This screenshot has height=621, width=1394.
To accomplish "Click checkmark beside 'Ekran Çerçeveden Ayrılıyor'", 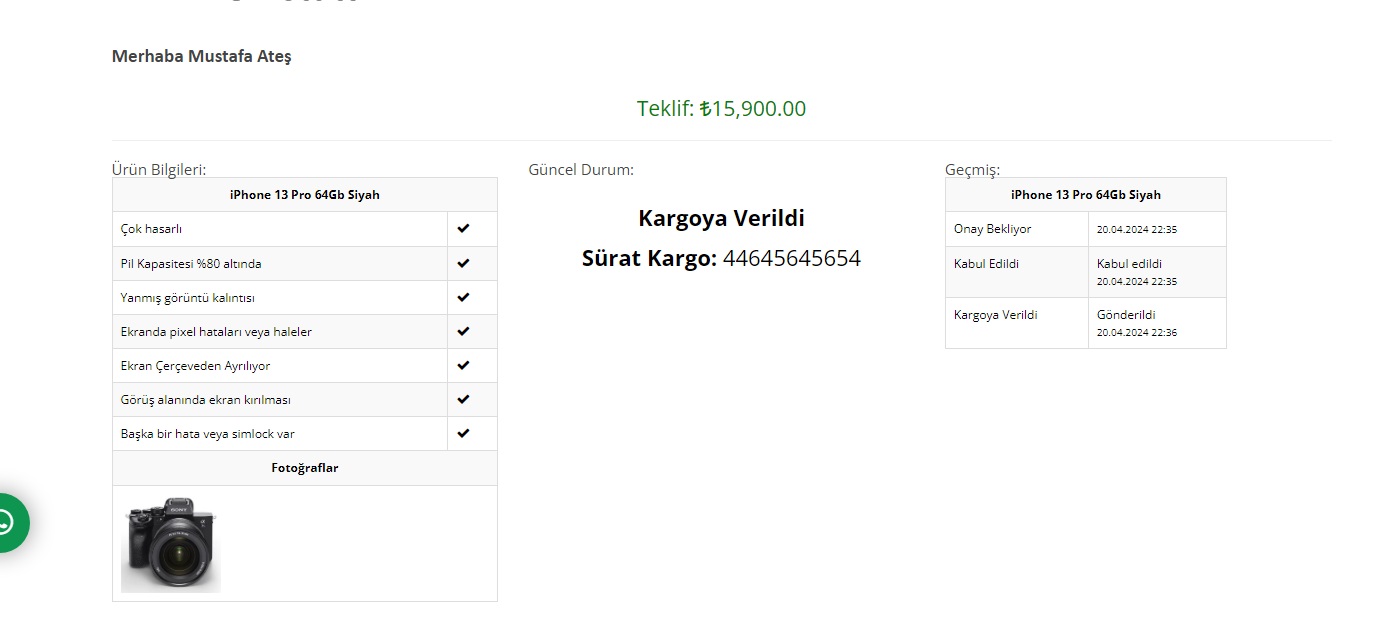I will point(463,365).
